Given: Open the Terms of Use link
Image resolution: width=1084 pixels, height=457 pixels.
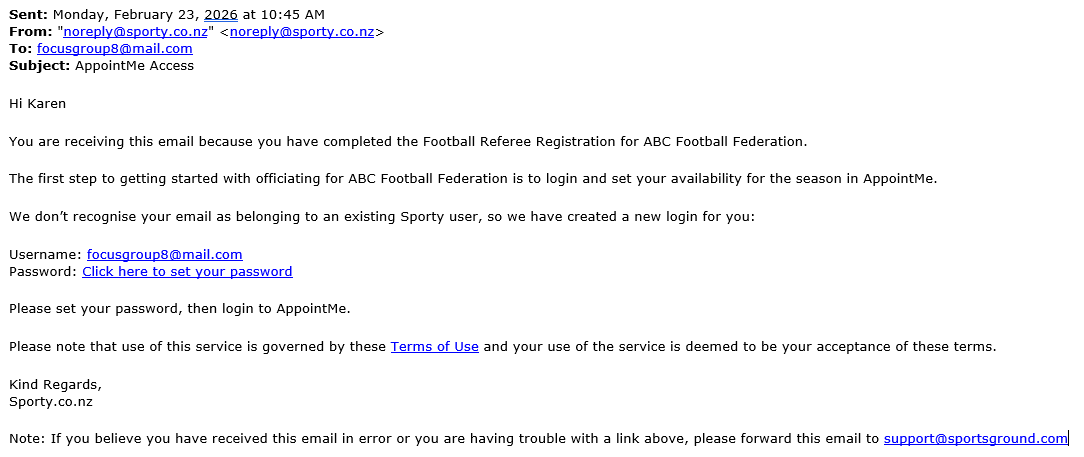Looking at the screenshot, I should pos(435,346).
